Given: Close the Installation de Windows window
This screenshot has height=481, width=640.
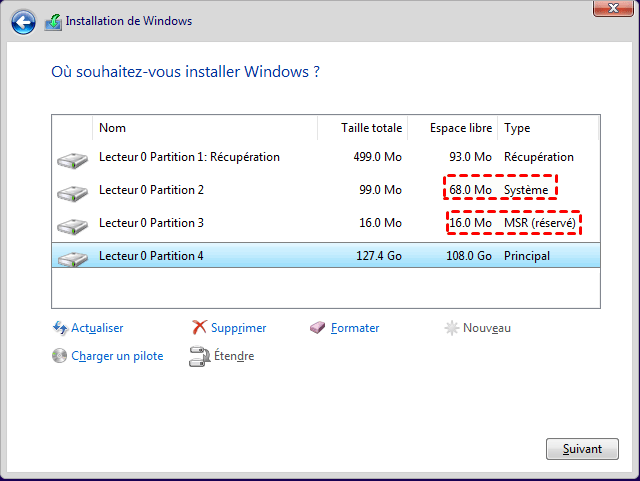Looking at the screenshot, I should pyautogui.click(x=613, y=8).
